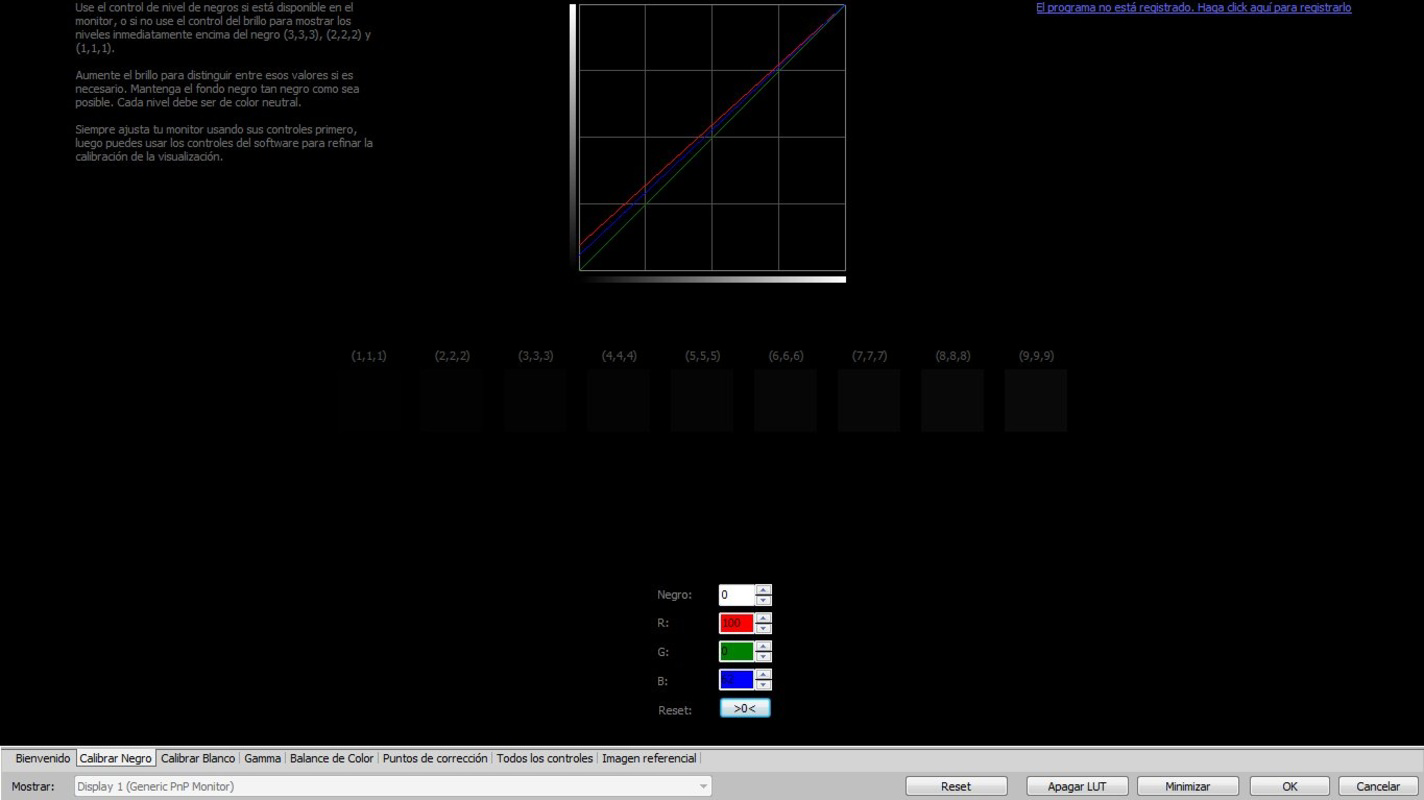Decrease the Negro value with down arrow
1424x800 pixels.
[763, 601]
